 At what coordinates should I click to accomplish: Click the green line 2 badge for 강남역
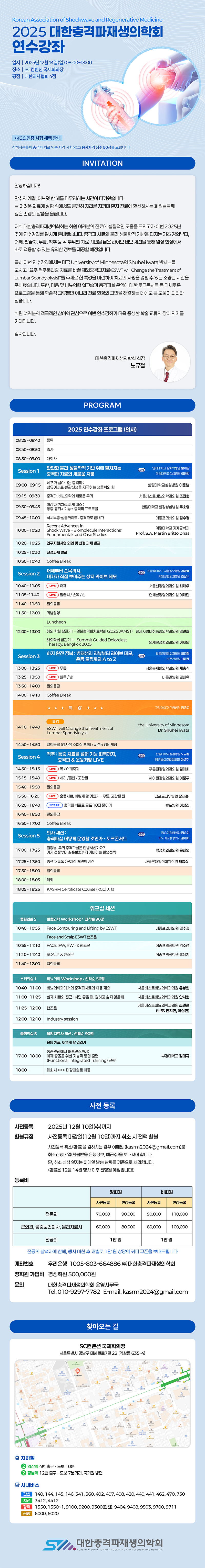click(23, 1473)
